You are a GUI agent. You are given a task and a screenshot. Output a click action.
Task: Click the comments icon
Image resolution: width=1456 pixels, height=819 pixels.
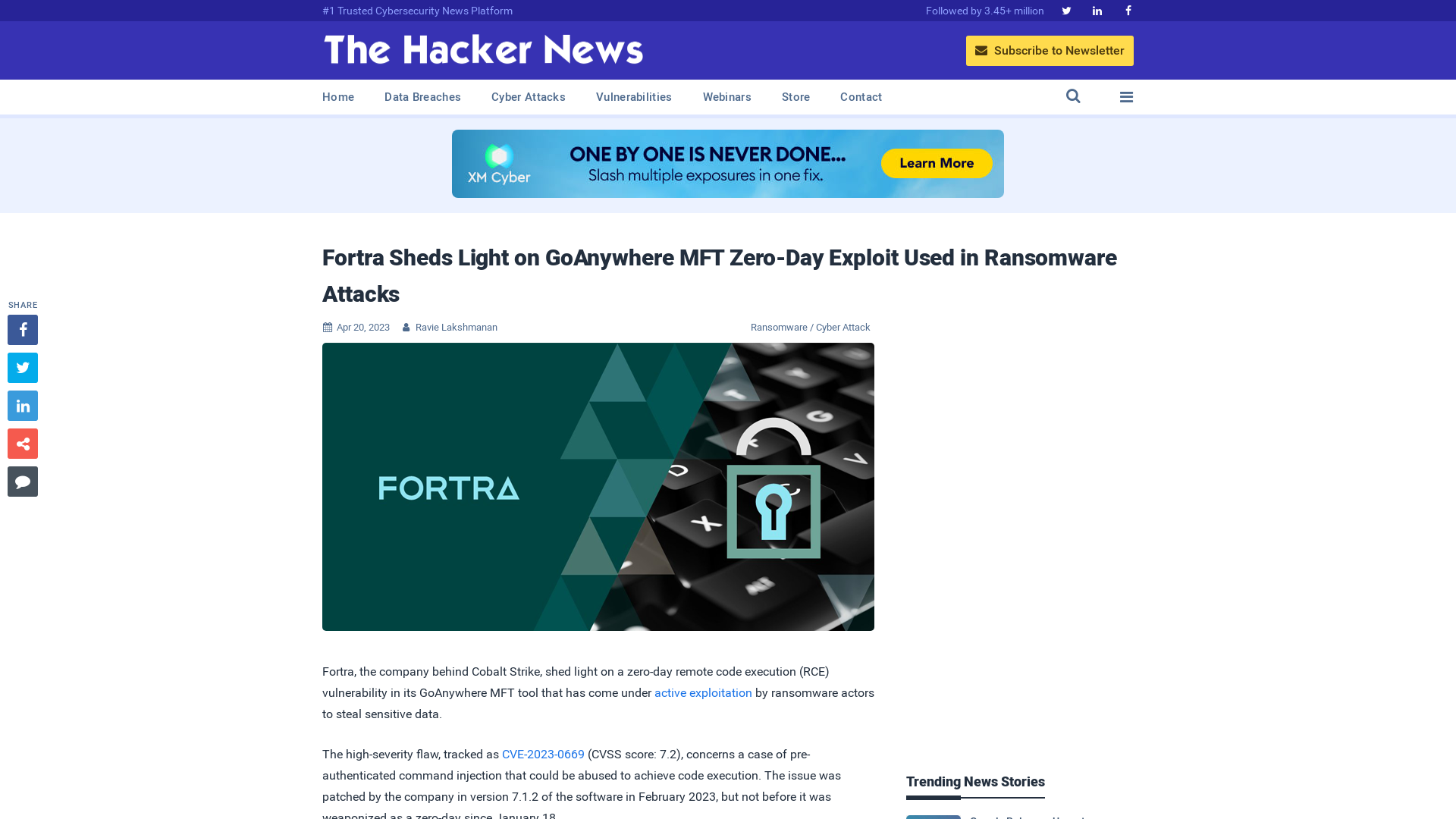coord(22,481)
